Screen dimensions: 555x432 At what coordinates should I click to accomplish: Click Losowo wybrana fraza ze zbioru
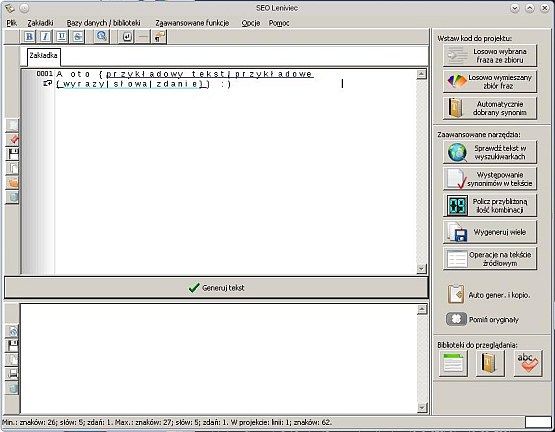(x=490, y=56)
